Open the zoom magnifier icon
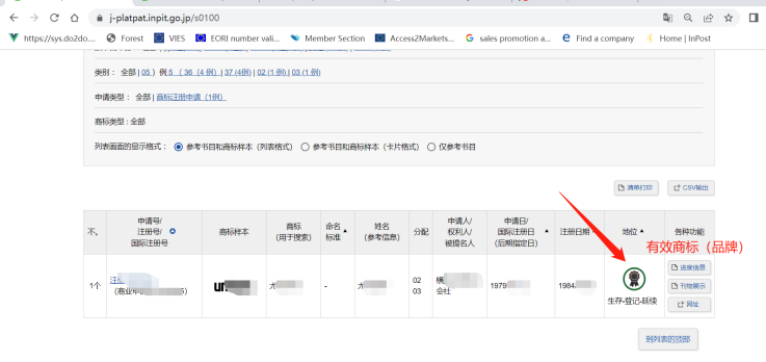This screenshot has width=766, height=362. 688,18
